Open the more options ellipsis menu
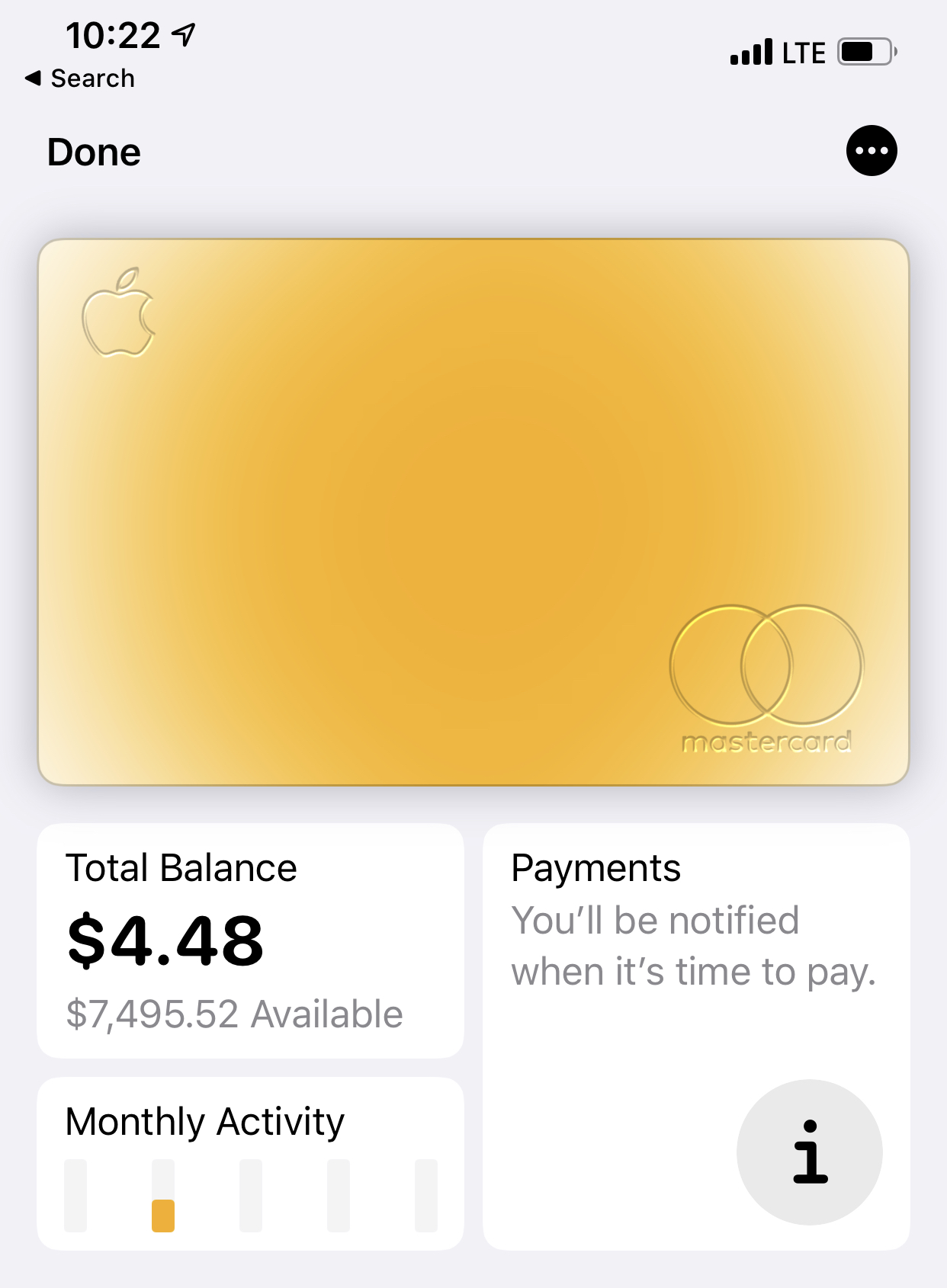947x1288 pixels. 872,151
